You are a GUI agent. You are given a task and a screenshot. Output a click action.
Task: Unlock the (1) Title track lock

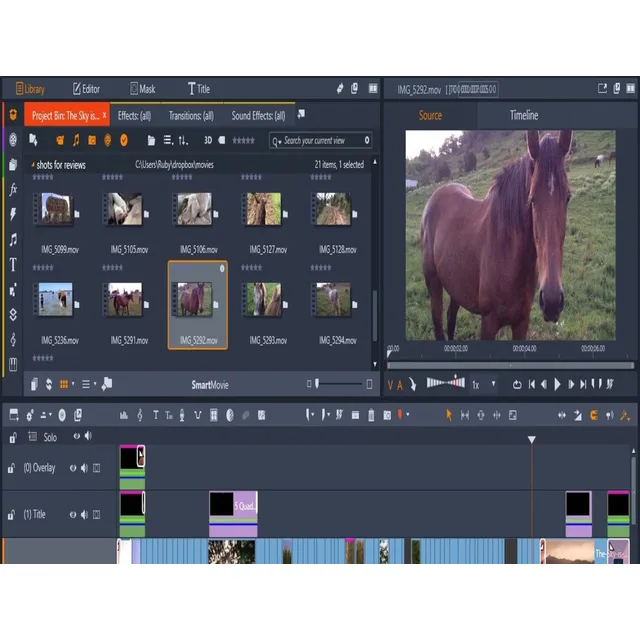pyautogui.click(x=11, y=515)
